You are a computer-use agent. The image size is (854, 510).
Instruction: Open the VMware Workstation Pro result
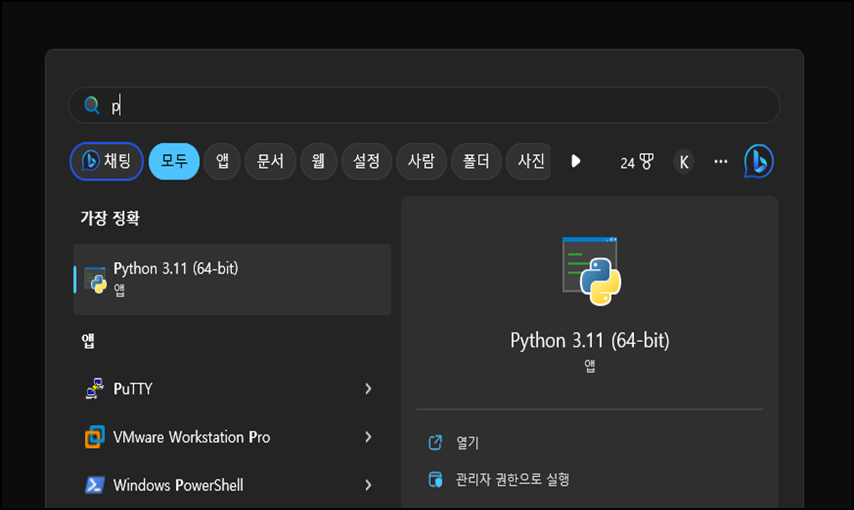click(x=233, y=437)
